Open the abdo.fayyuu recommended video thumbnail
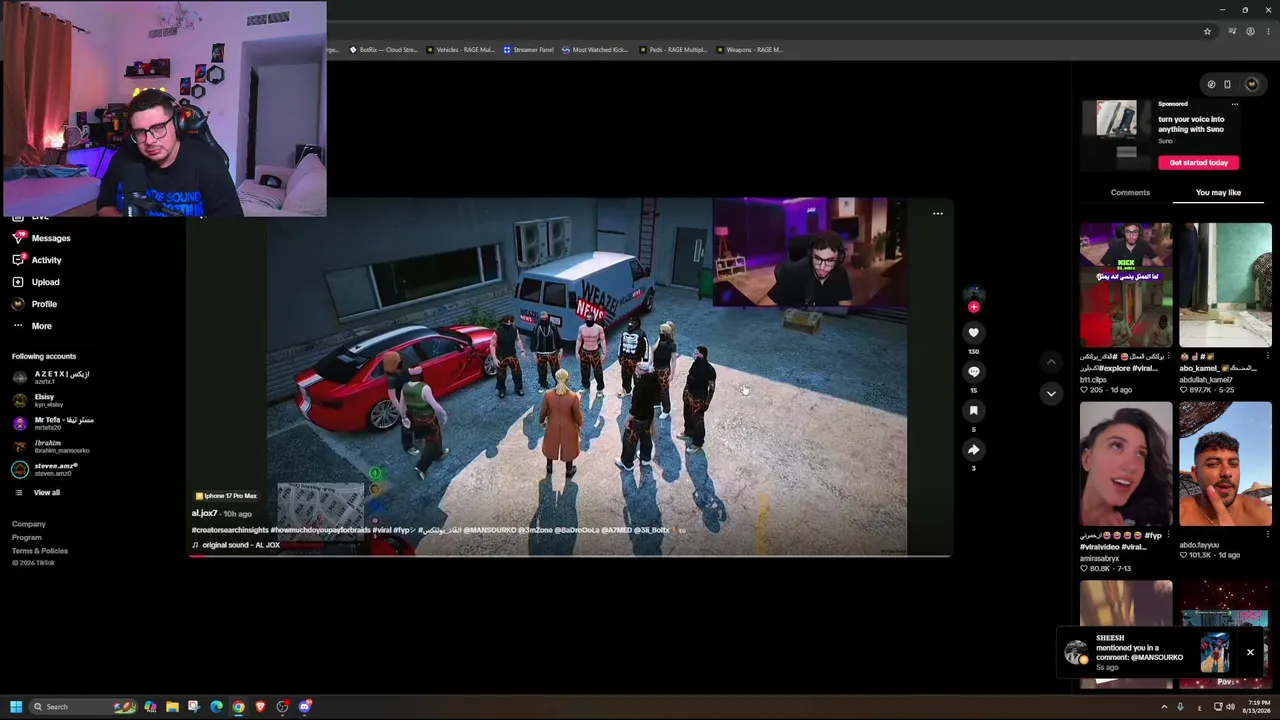 click(x=1225, y=464)
